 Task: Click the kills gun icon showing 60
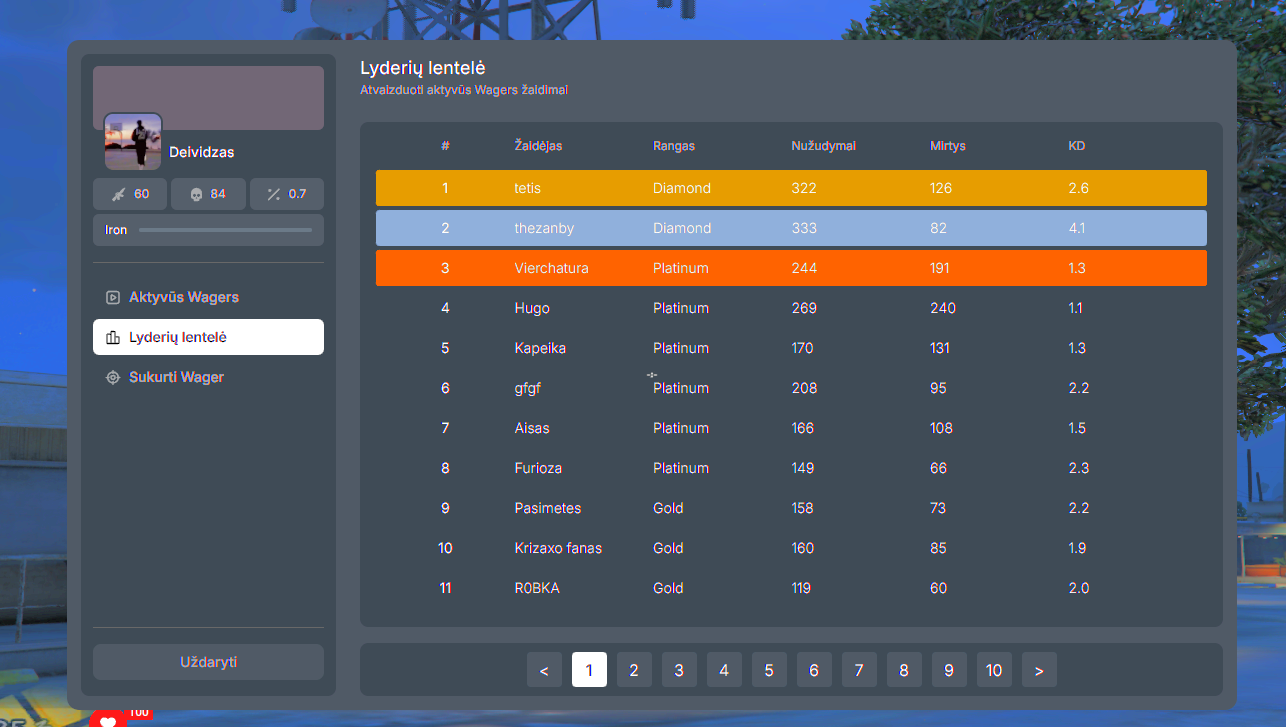coord(117,194)
